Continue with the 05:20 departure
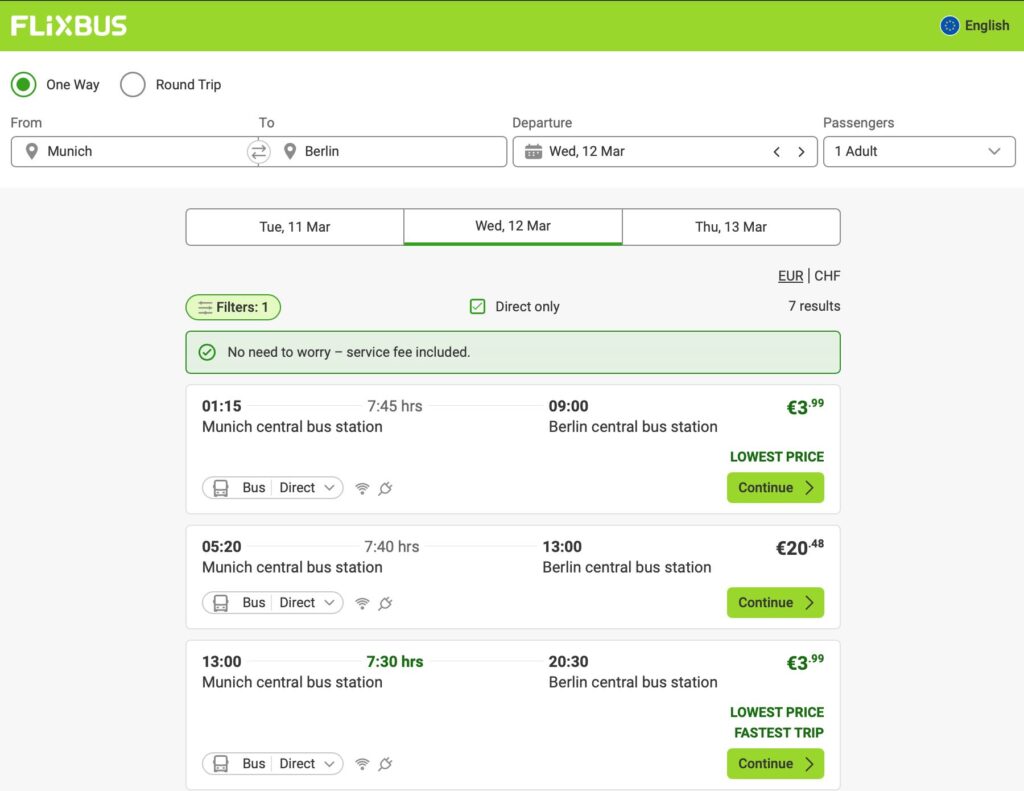This screenshot has height=791, width=1024. [775, 603]
